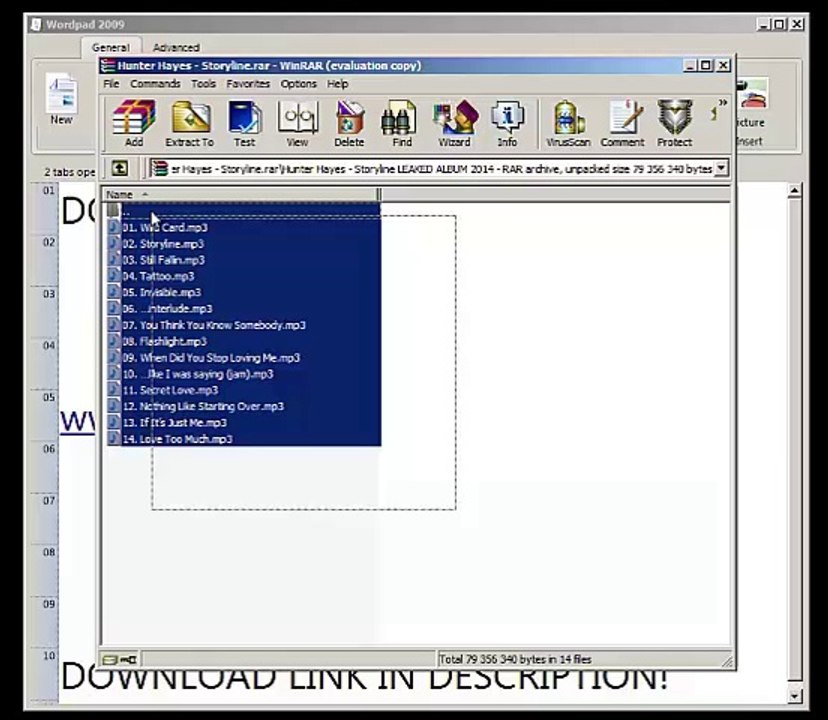Click the status bar total bytes text

(515, 659)
